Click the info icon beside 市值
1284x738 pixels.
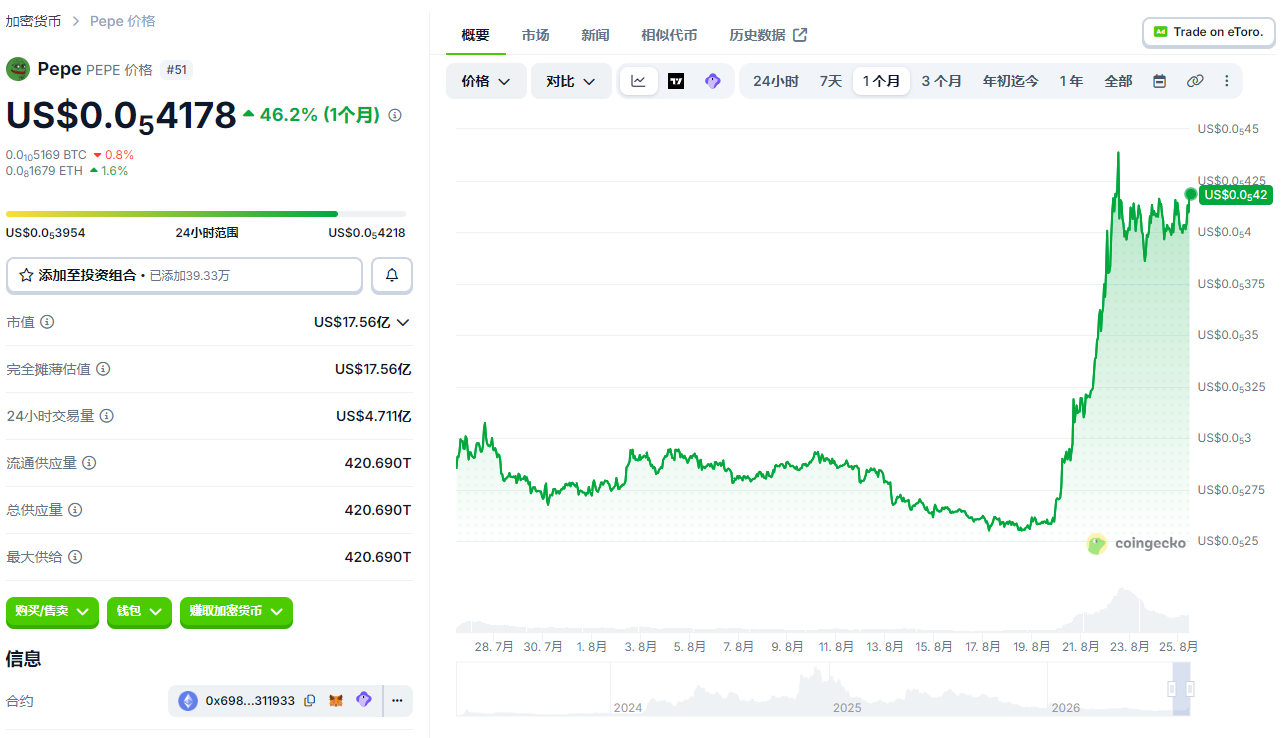(x=47, y=322)
